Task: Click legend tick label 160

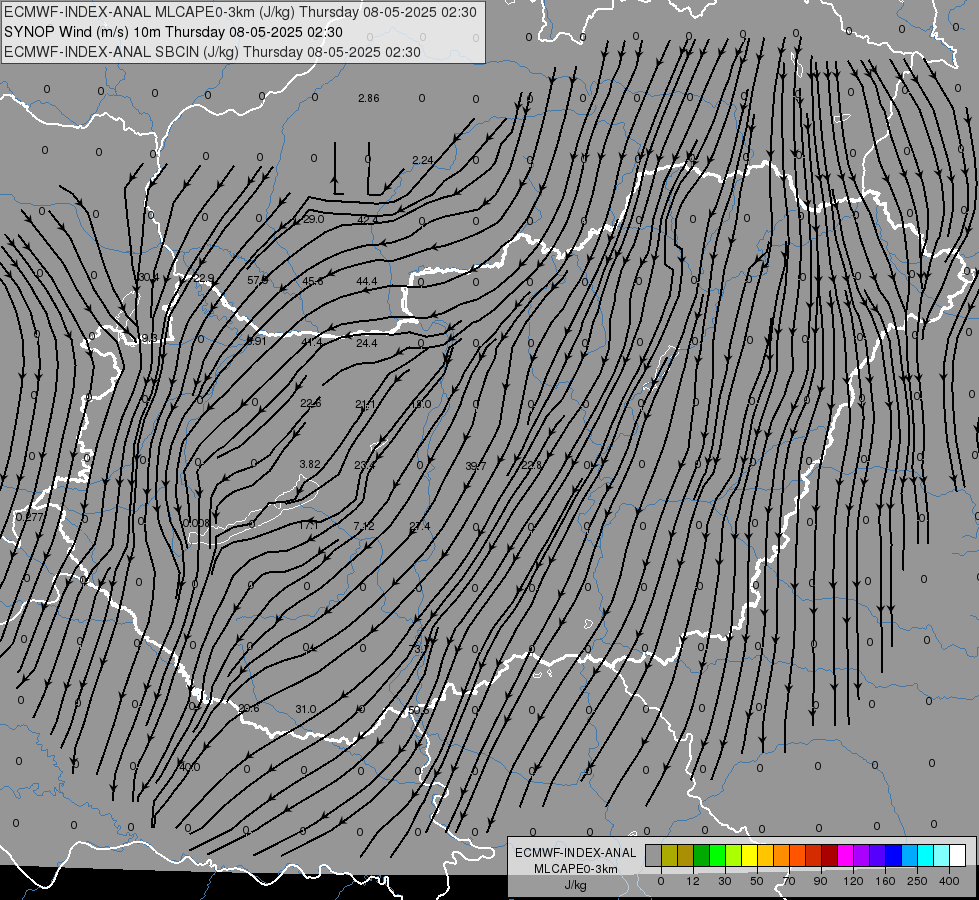Action: click(x=885, y=881)
